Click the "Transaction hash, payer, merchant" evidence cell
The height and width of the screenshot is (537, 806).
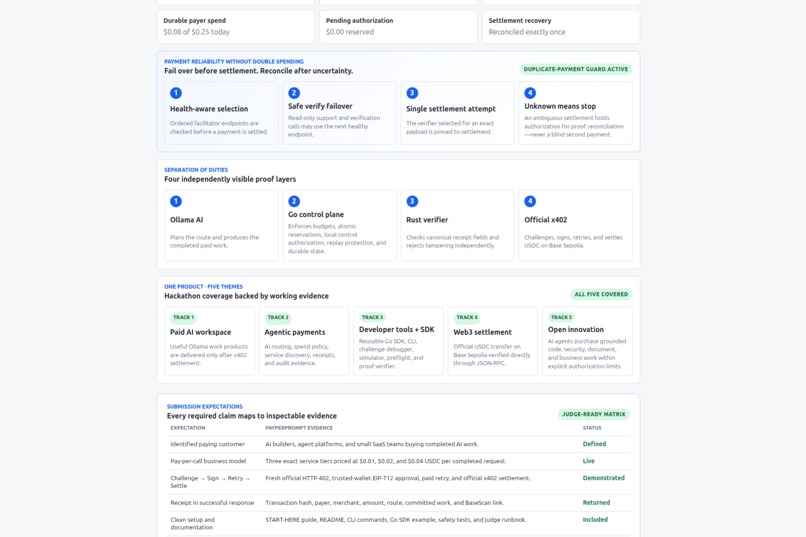click(x=384, y=503)
